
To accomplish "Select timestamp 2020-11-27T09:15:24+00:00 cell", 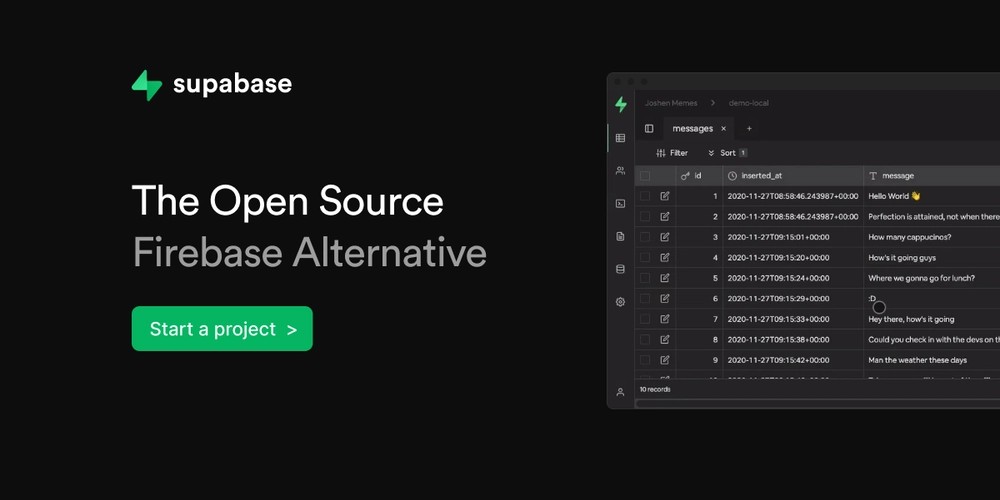I will point(793,277).
